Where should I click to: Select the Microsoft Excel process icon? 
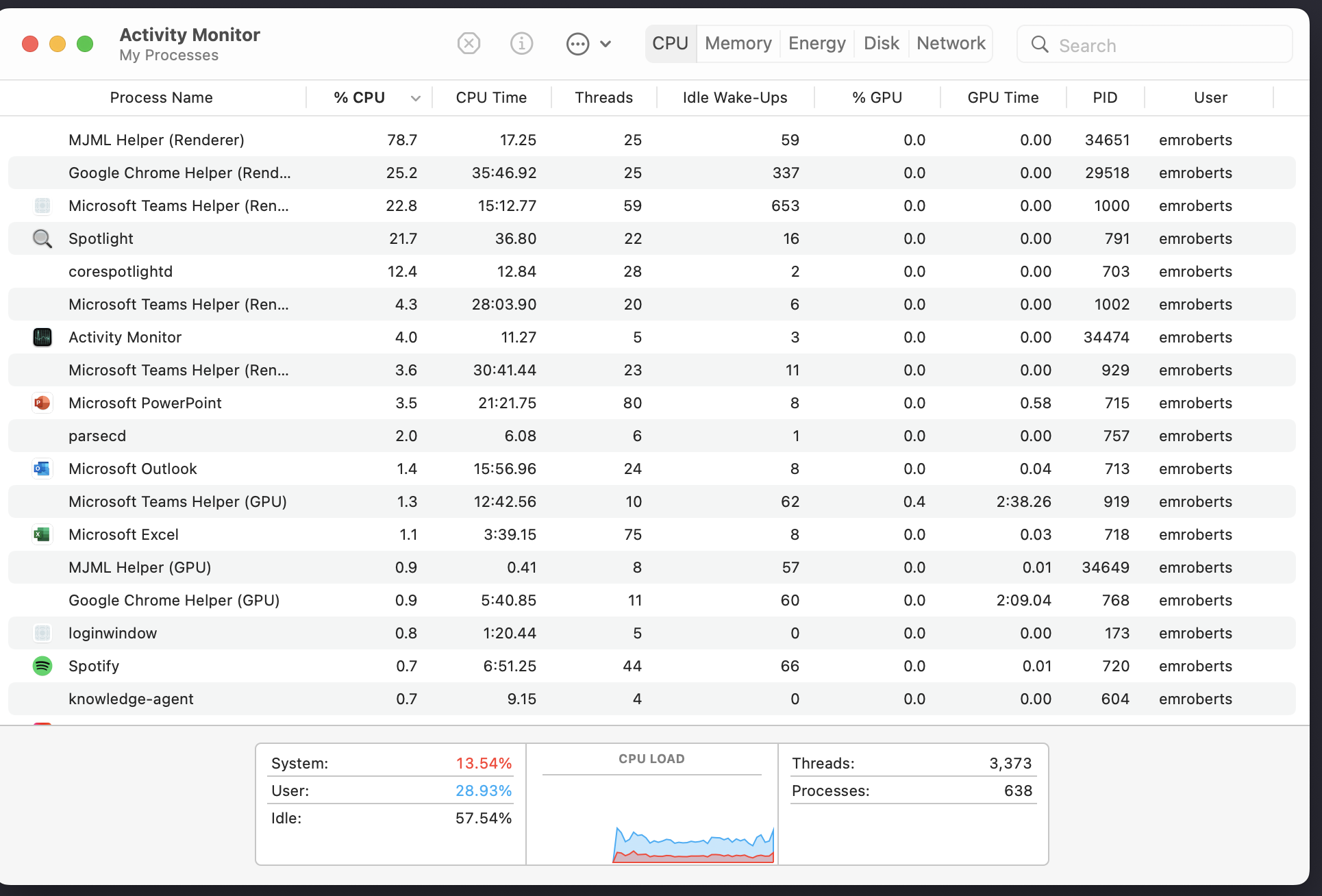[42, 534]
